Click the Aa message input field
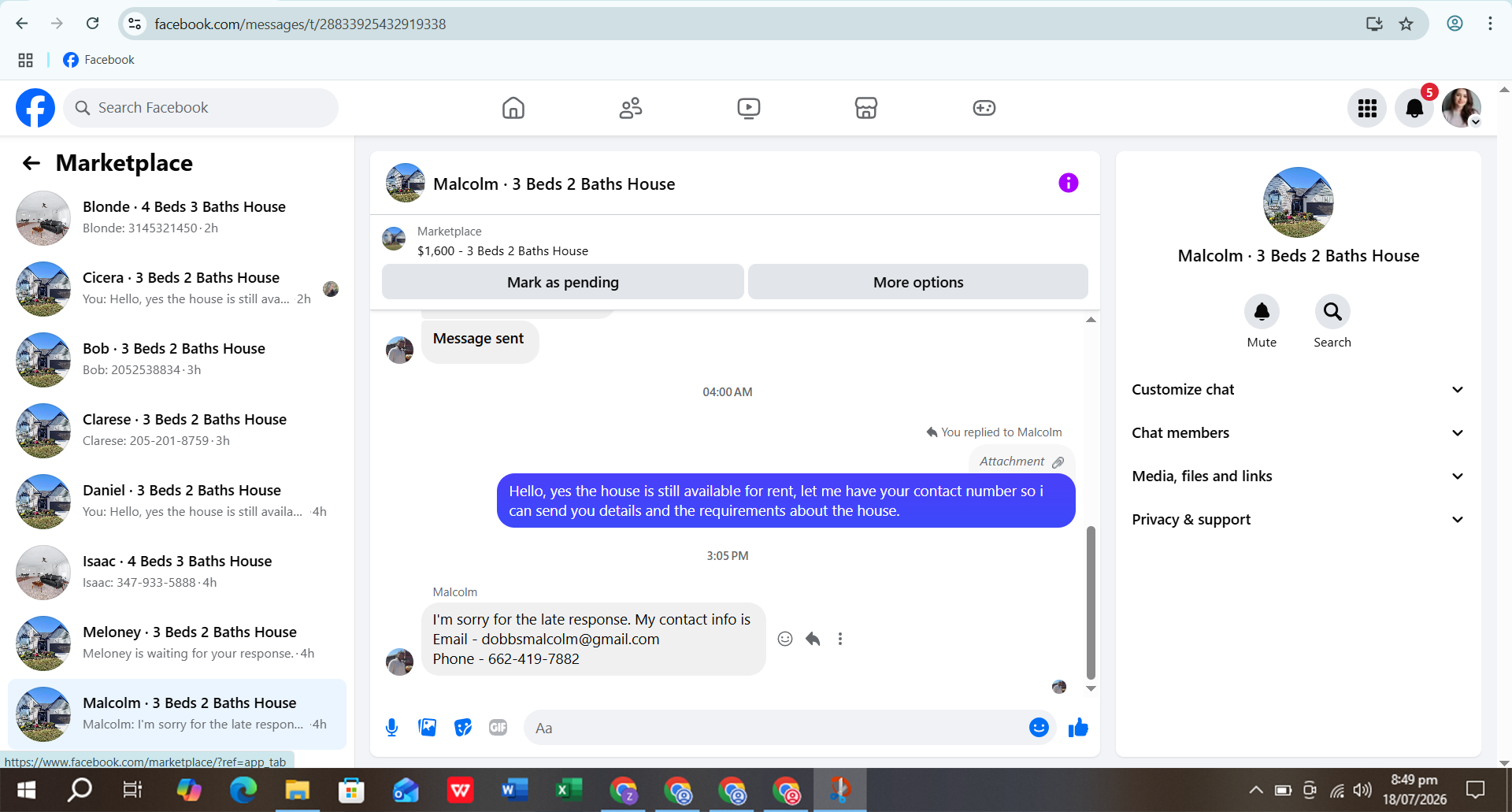Viewport: 1512px width, 812px height. click(x=776, y=728)
